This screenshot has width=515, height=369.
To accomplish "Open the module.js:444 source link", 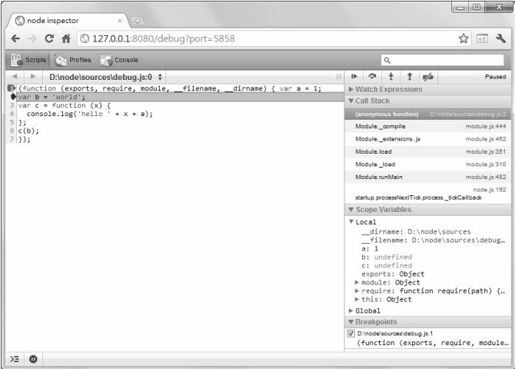I will click(x=486, y=126).
